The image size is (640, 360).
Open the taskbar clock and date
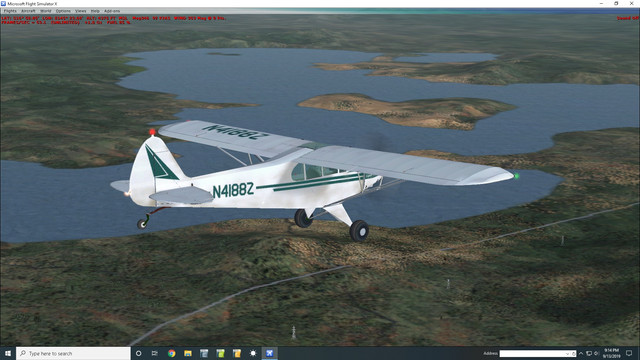[611, 353]
